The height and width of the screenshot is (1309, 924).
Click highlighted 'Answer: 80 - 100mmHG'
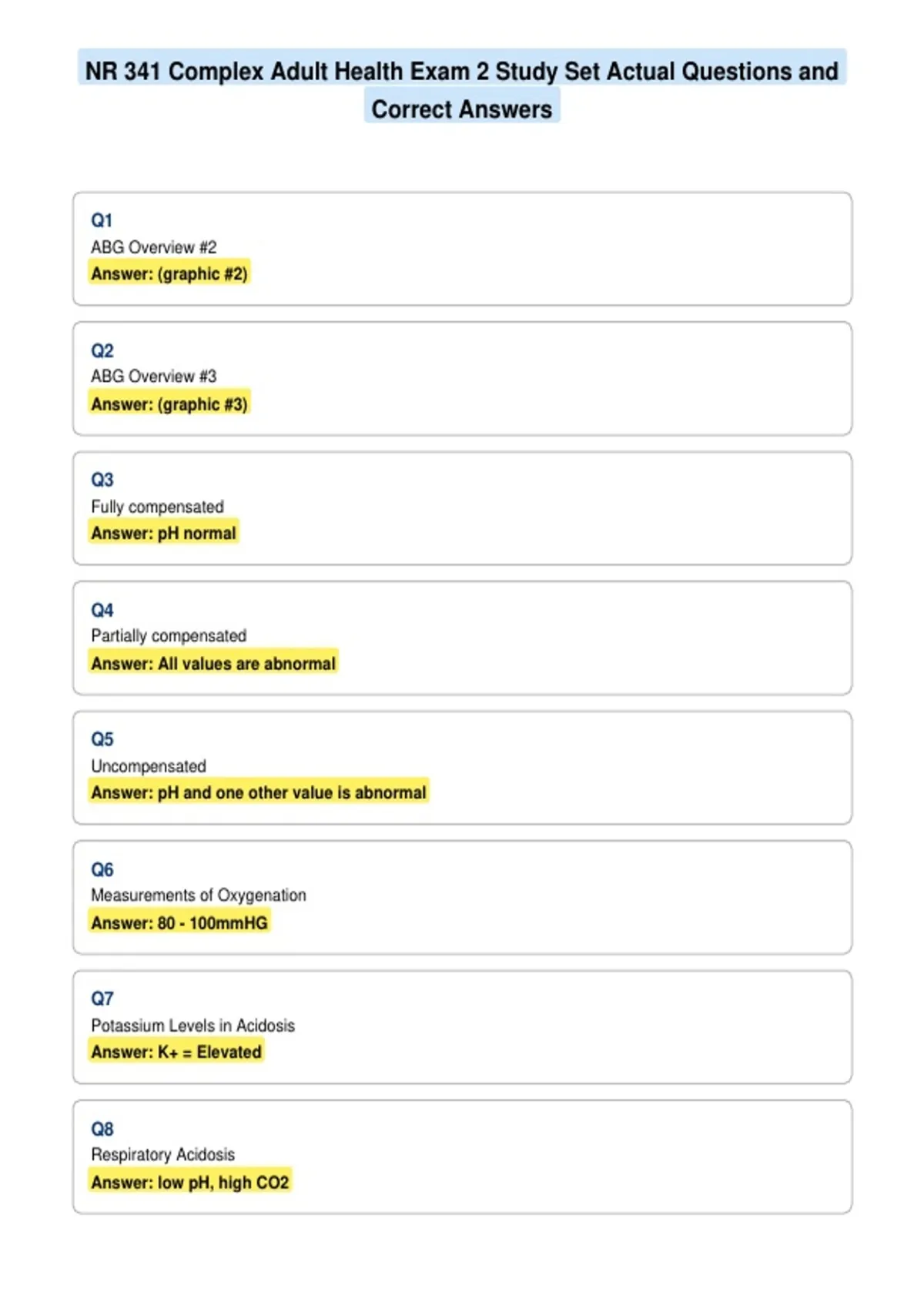pos(179,922)
